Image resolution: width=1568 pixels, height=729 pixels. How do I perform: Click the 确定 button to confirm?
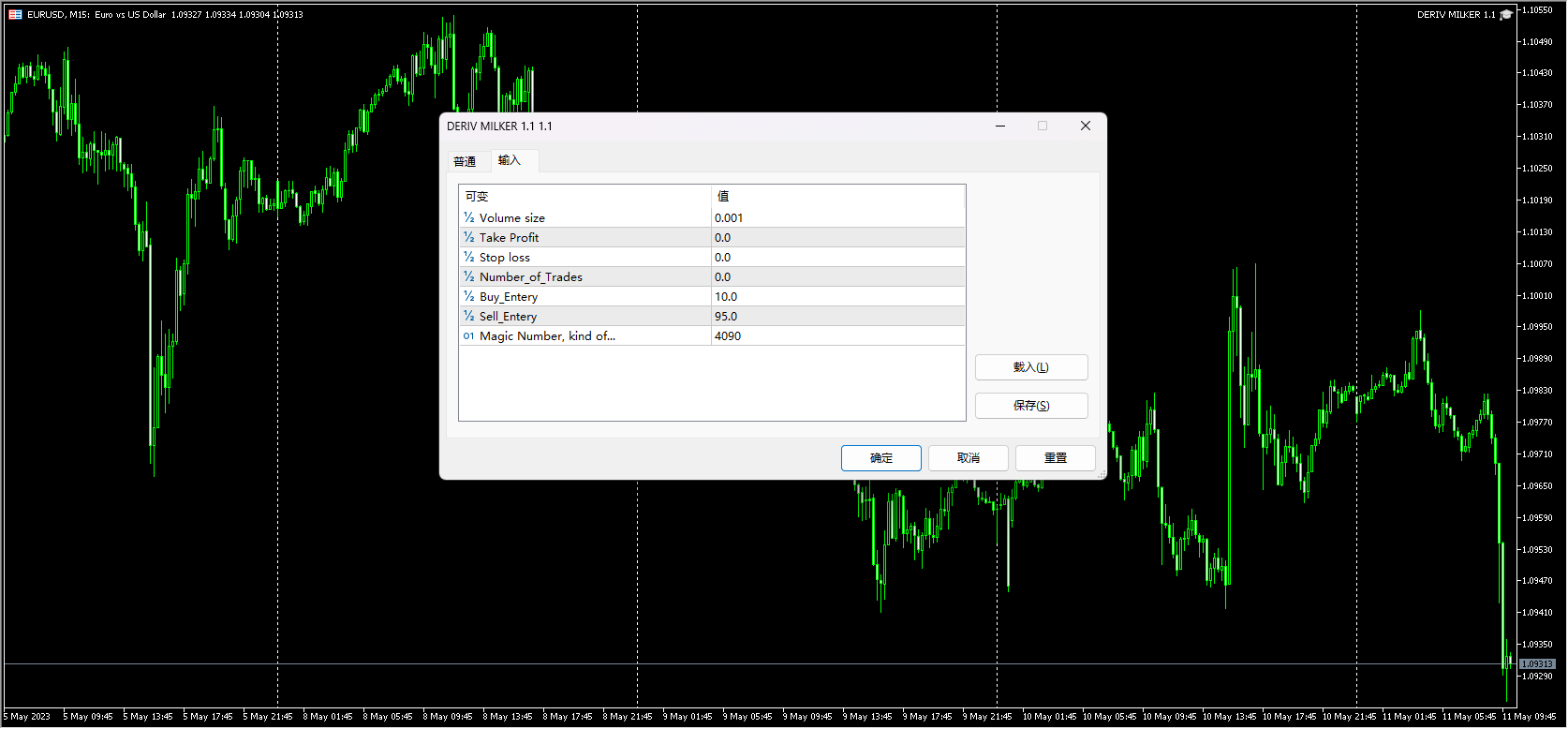[881, 458]
